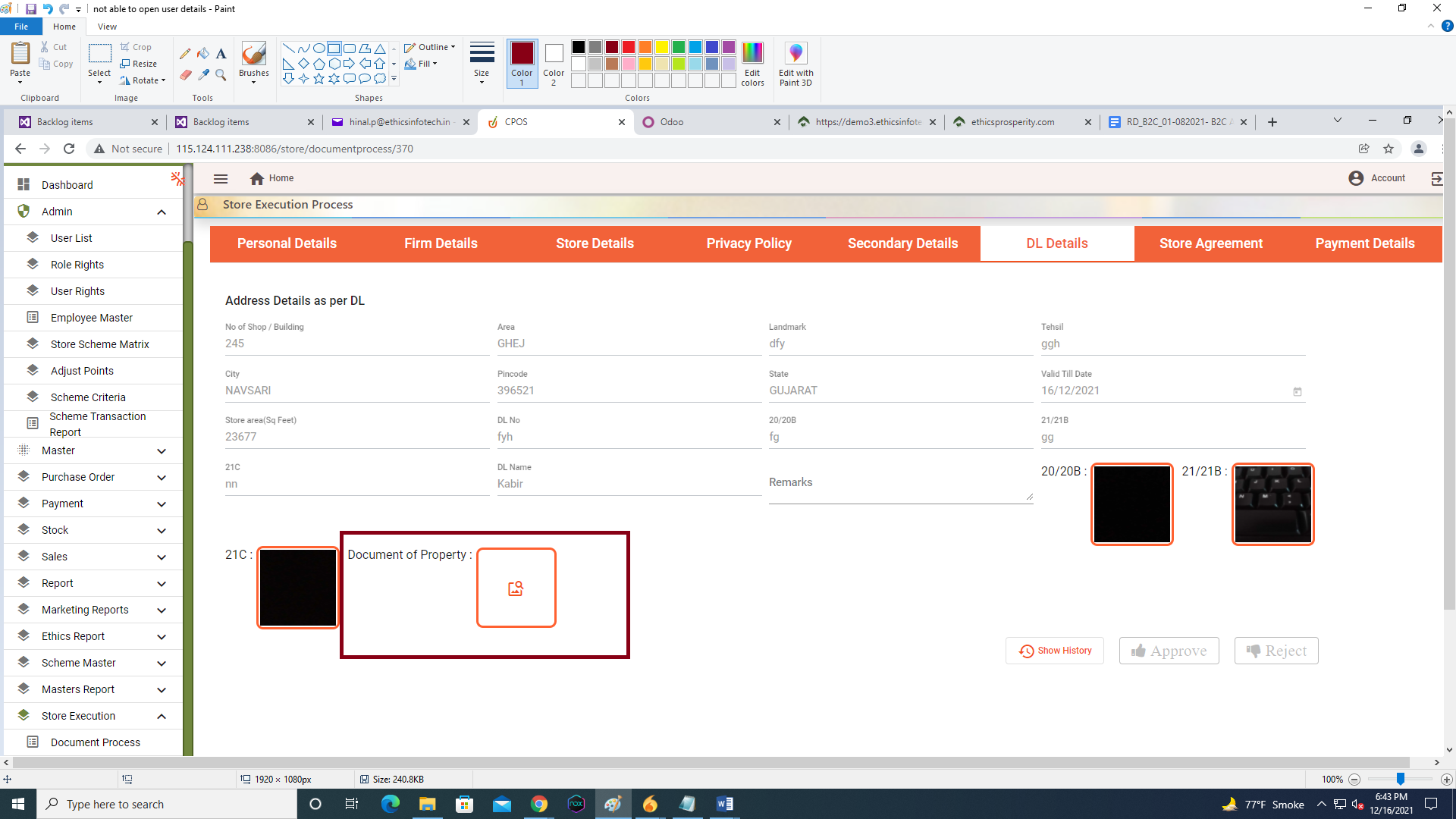Click the hamburger menu icon beside Home
The width and height of the screenshot is (1456, 819).
pyautogui.click(x=221, y=179)
